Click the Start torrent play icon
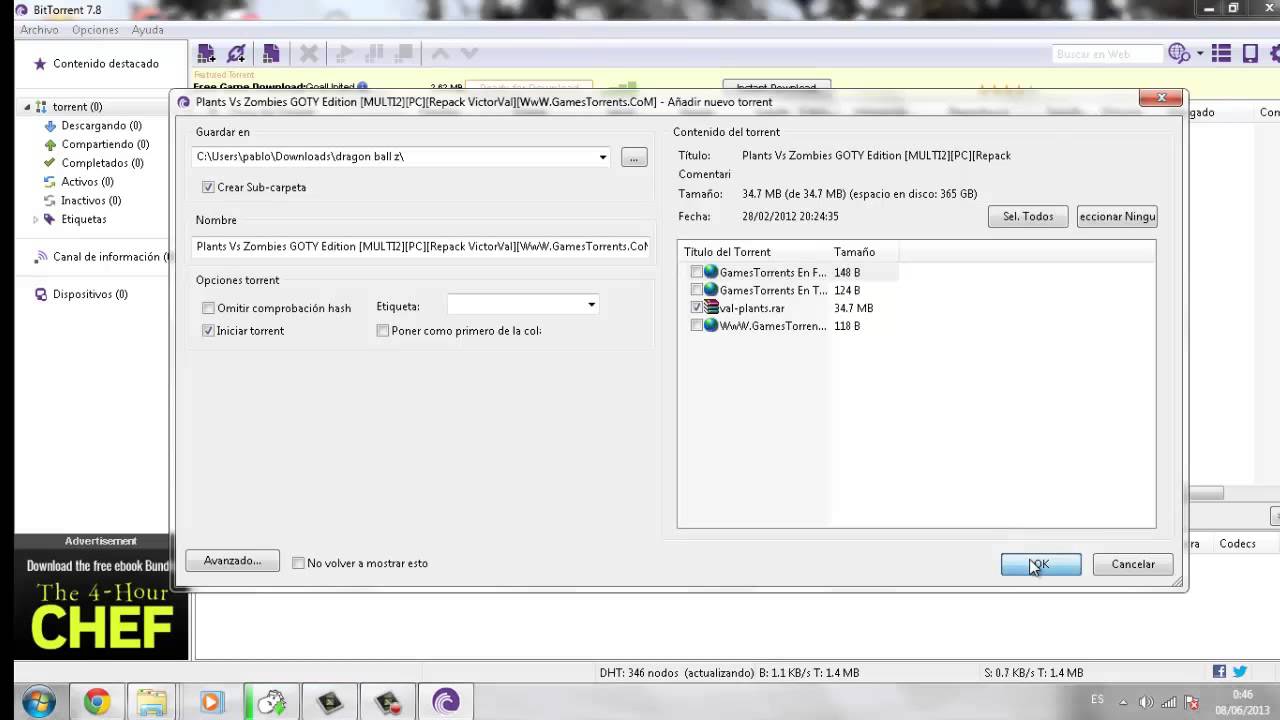 [x=344, y=54]
